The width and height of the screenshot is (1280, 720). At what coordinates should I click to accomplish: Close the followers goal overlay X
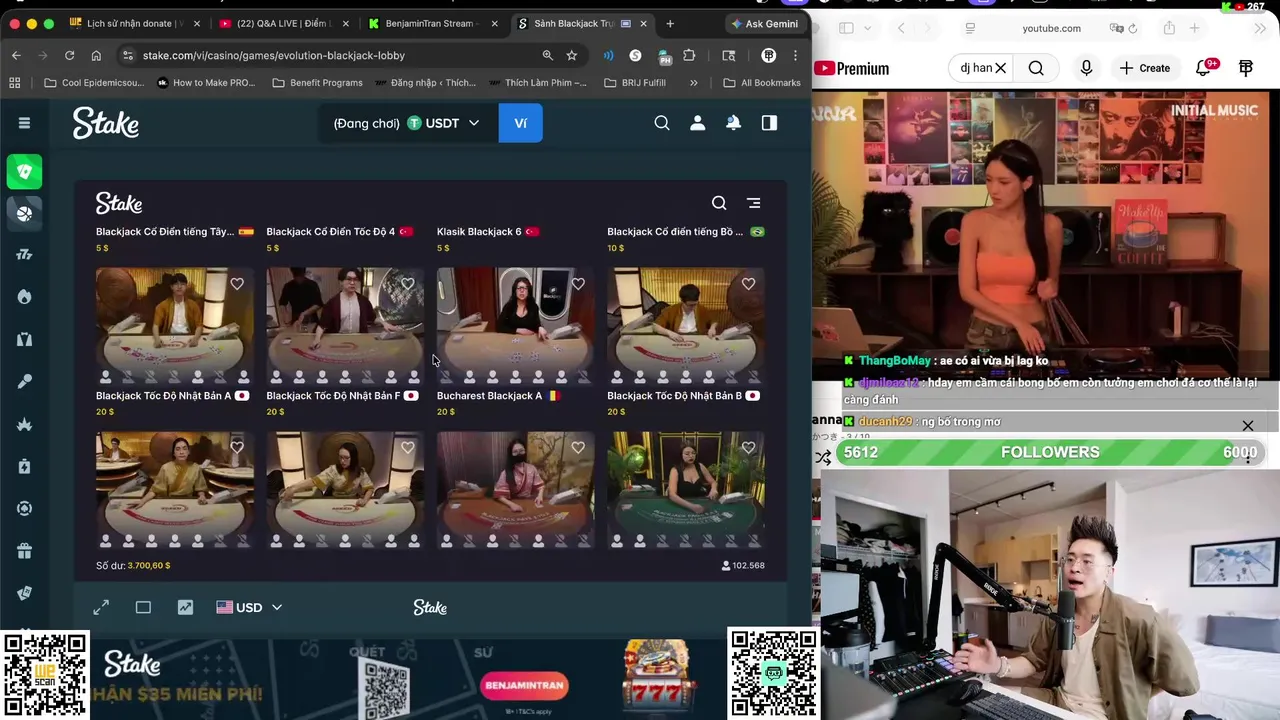coord(1248,426)
